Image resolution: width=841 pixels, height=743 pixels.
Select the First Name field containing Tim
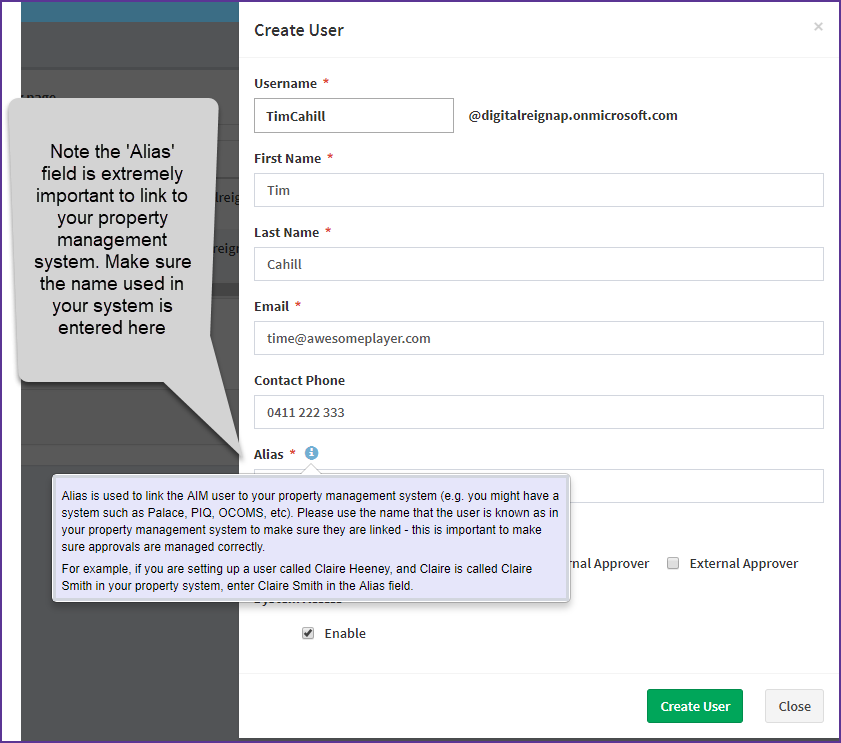(539, 190)
